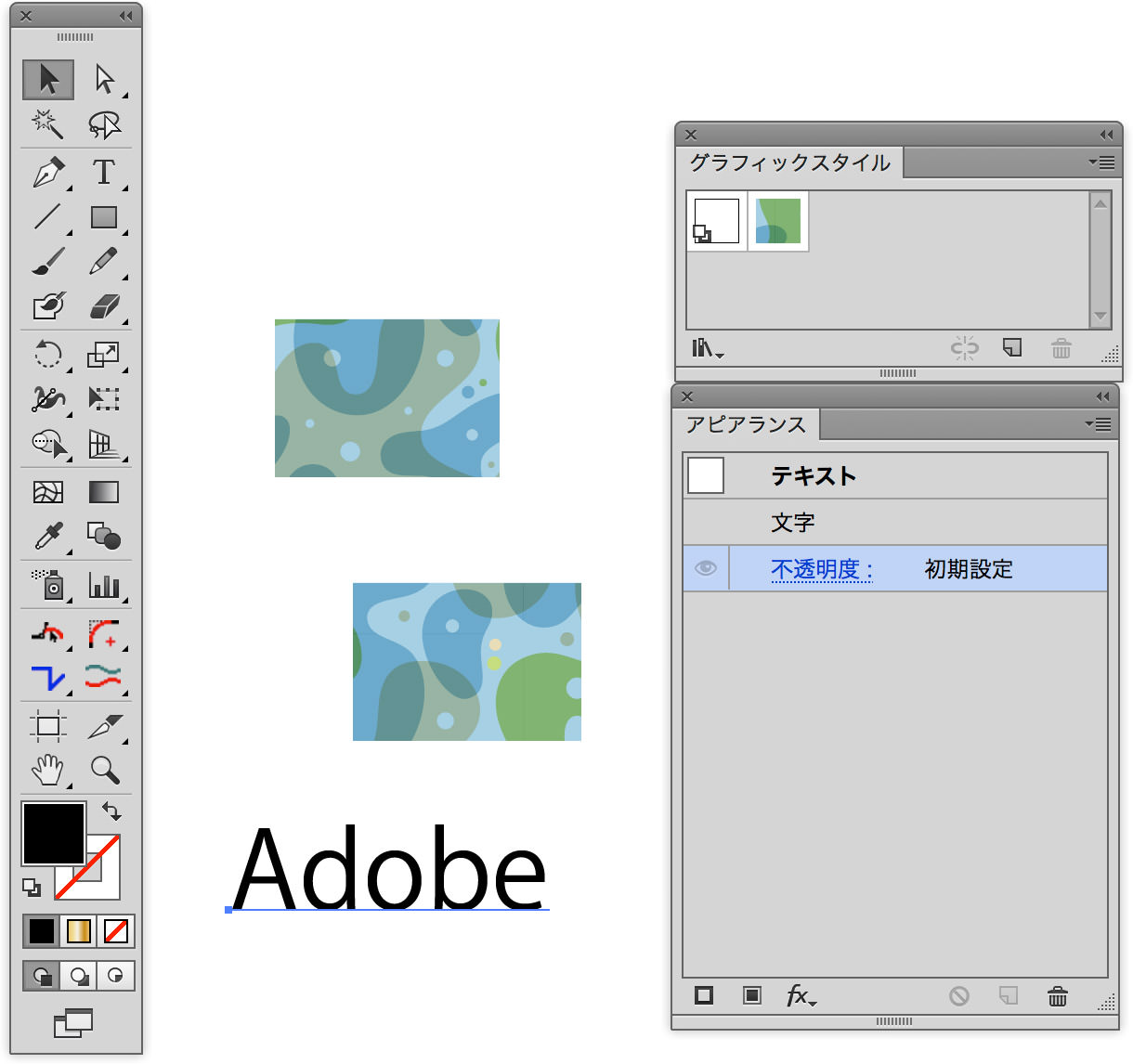The height and width of the screenshot is (1064, 1133).
Task: Open the アピアランス panel menu
Action: point(1098,424)
